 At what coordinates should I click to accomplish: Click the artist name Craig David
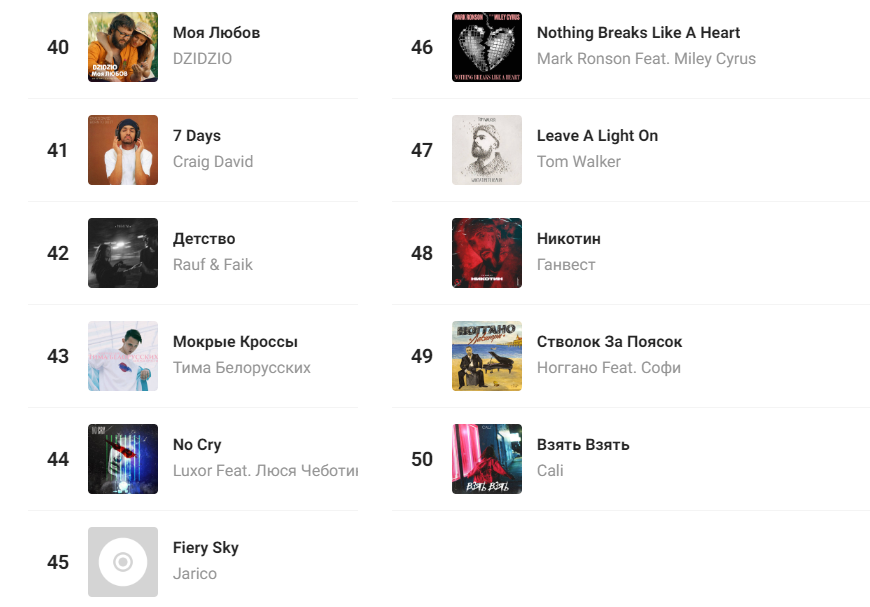click(213, 162)
